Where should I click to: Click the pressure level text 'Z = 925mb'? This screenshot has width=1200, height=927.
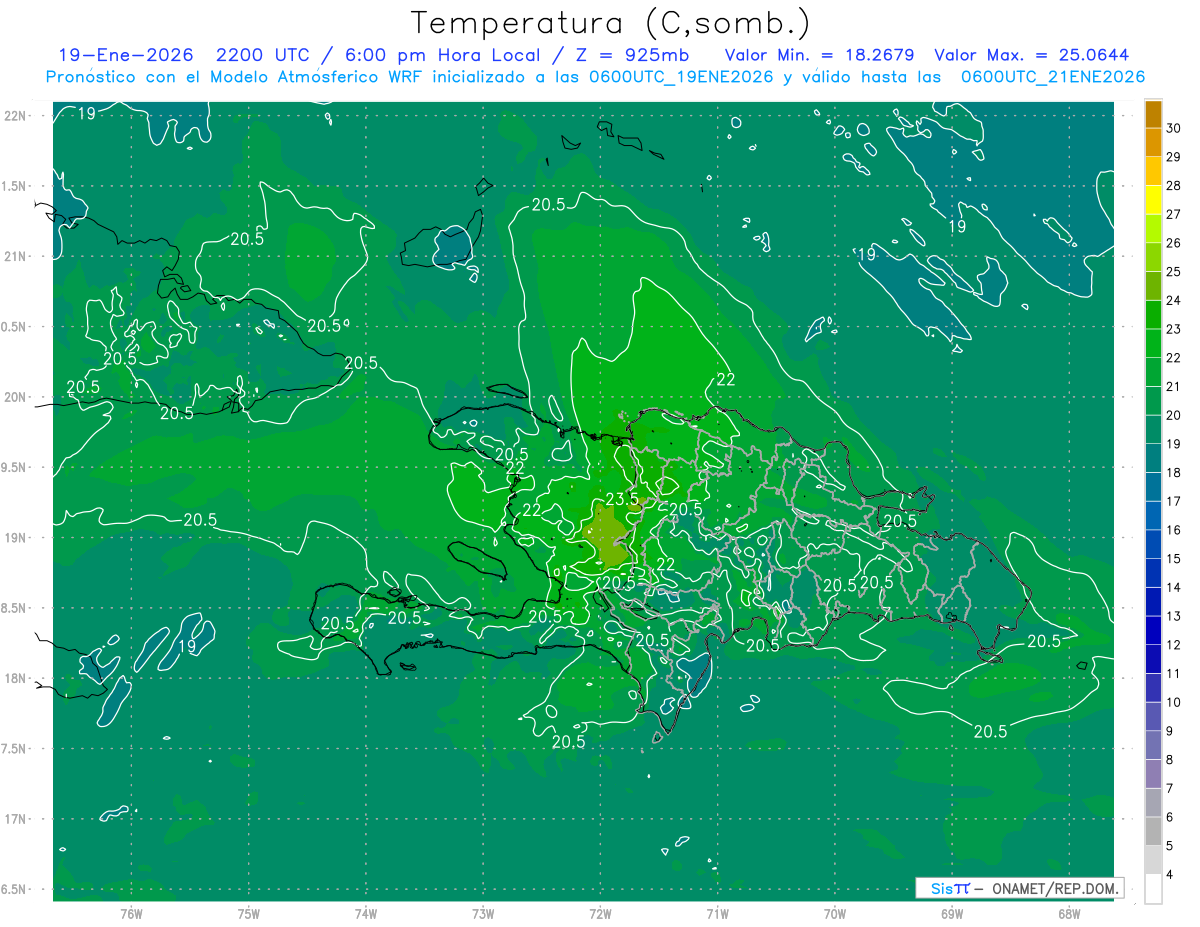coord(632,55)
